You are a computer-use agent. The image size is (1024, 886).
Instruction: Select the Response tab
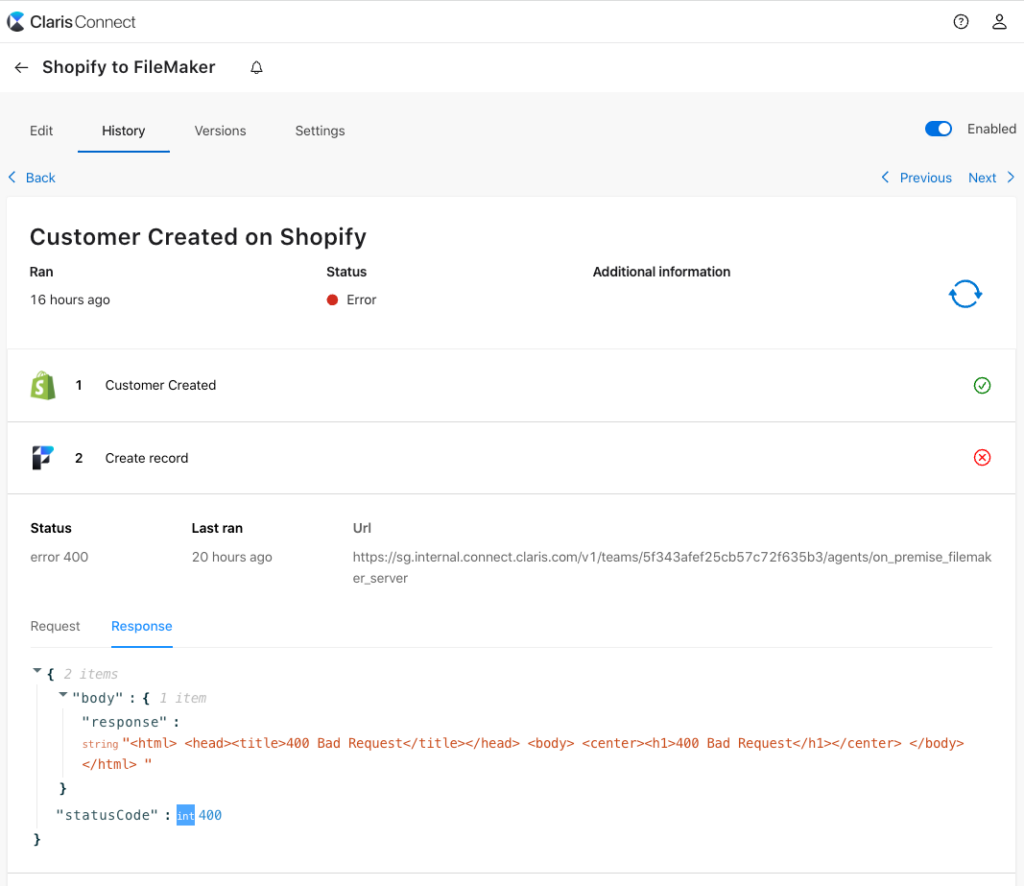click(142, 626)
